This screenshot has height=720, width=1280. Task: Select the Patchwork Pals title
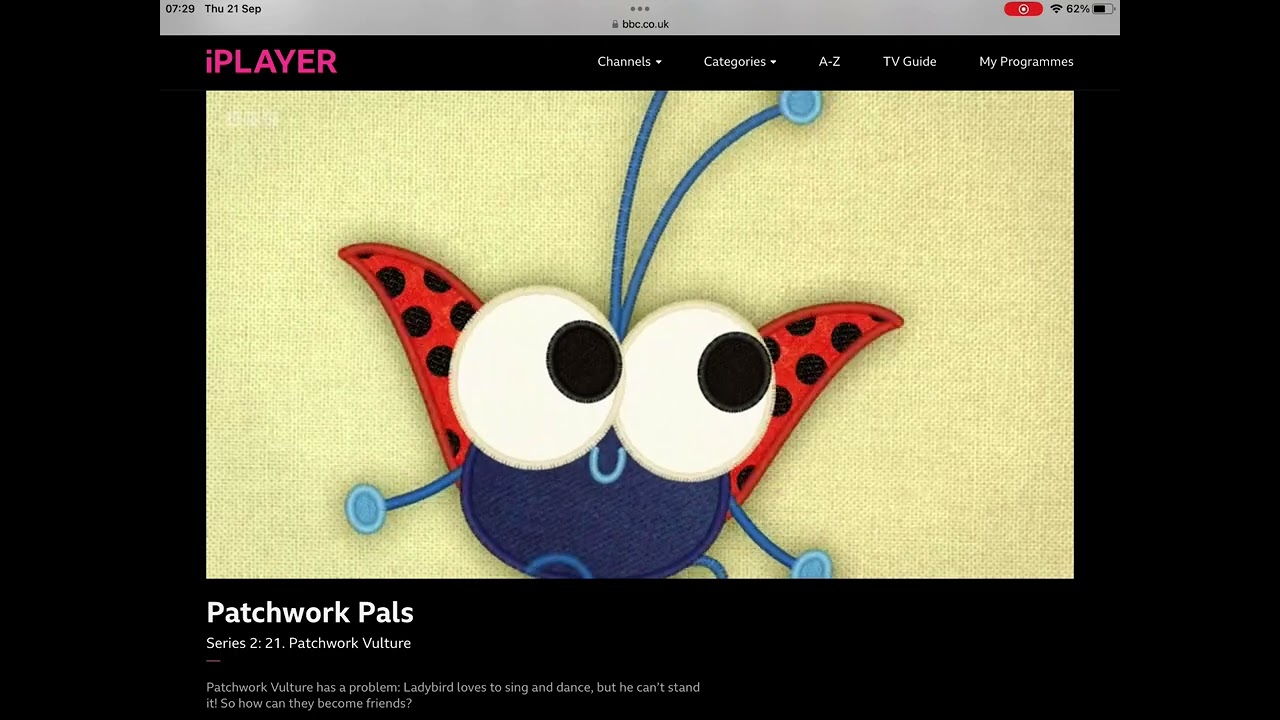coord(310,612)
